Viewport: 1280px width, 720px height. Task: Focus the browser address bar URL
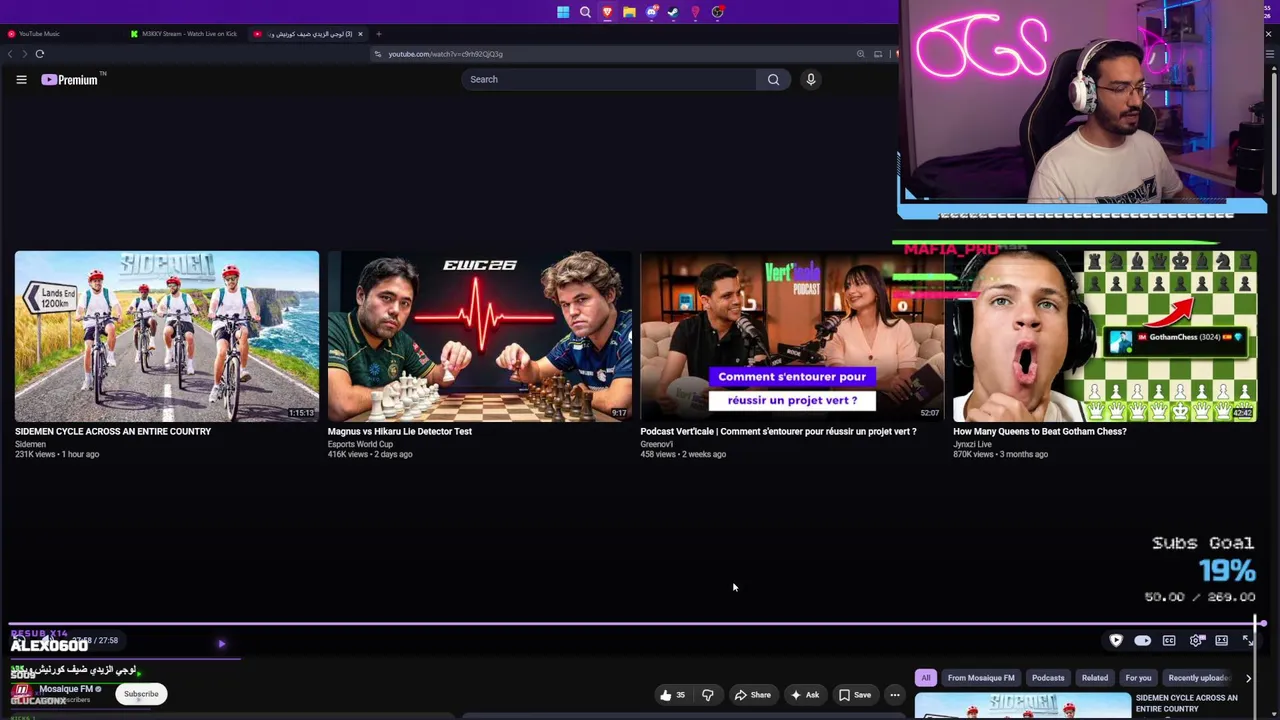pyautogui.click(x=445, y=54)
